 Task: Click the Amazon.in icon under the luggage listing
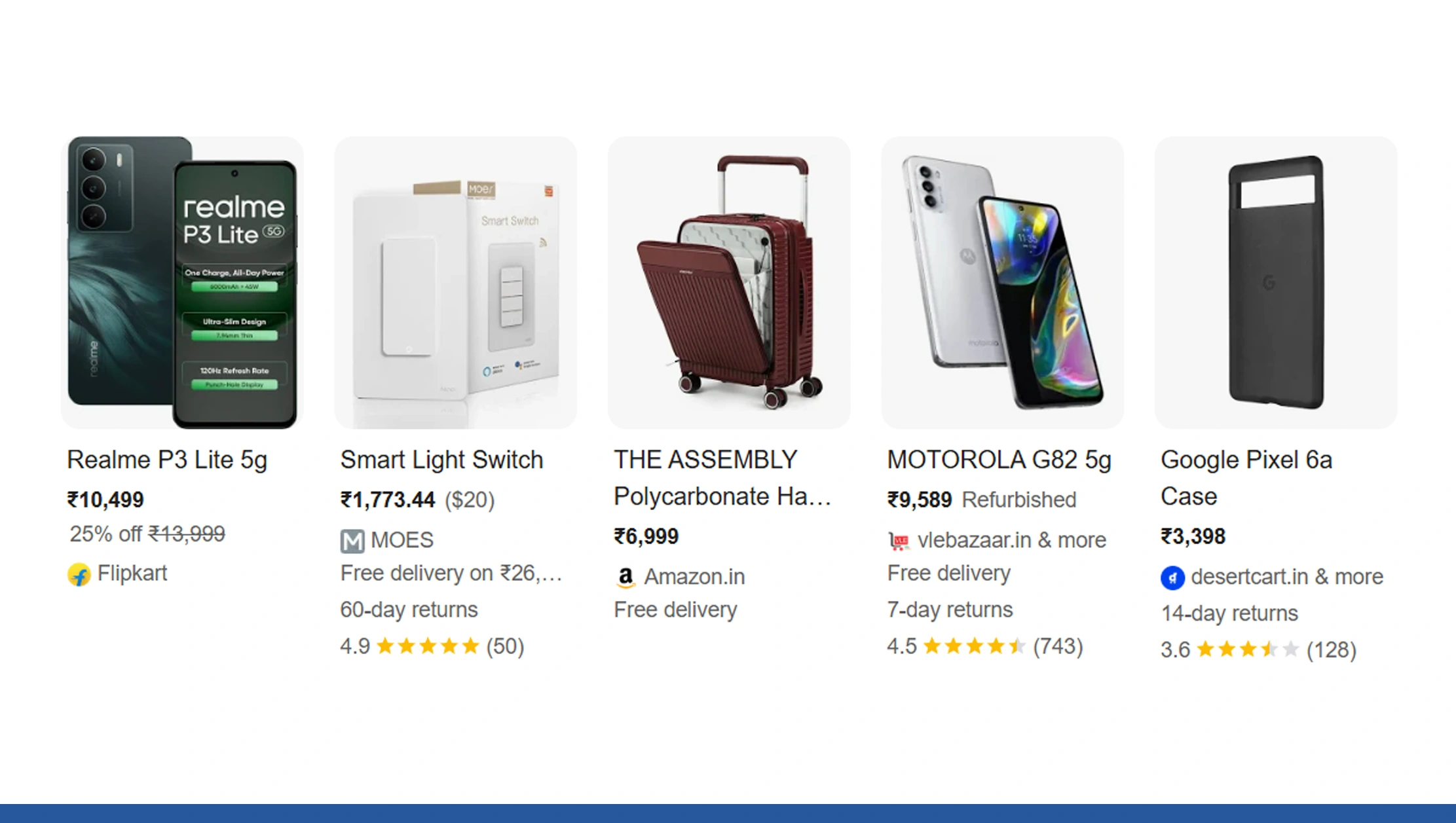627,577
